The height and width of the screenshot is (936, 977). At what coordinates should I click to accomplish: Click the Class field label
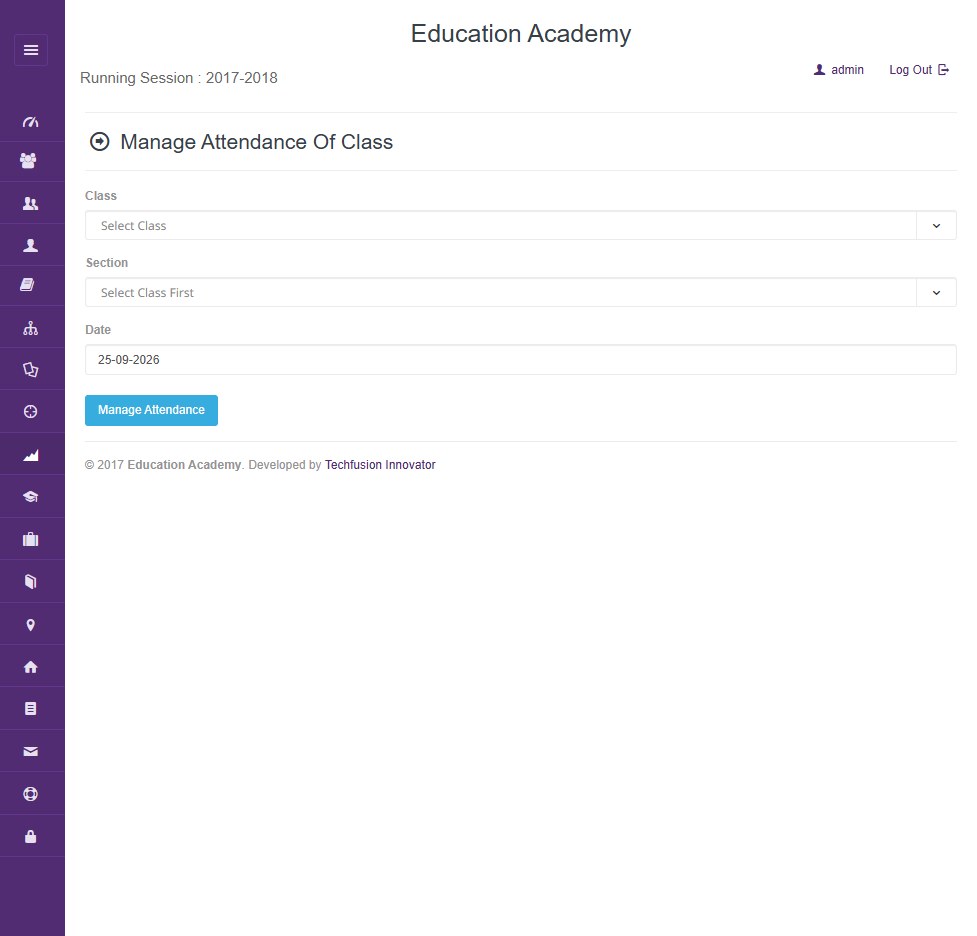[101, 196]
